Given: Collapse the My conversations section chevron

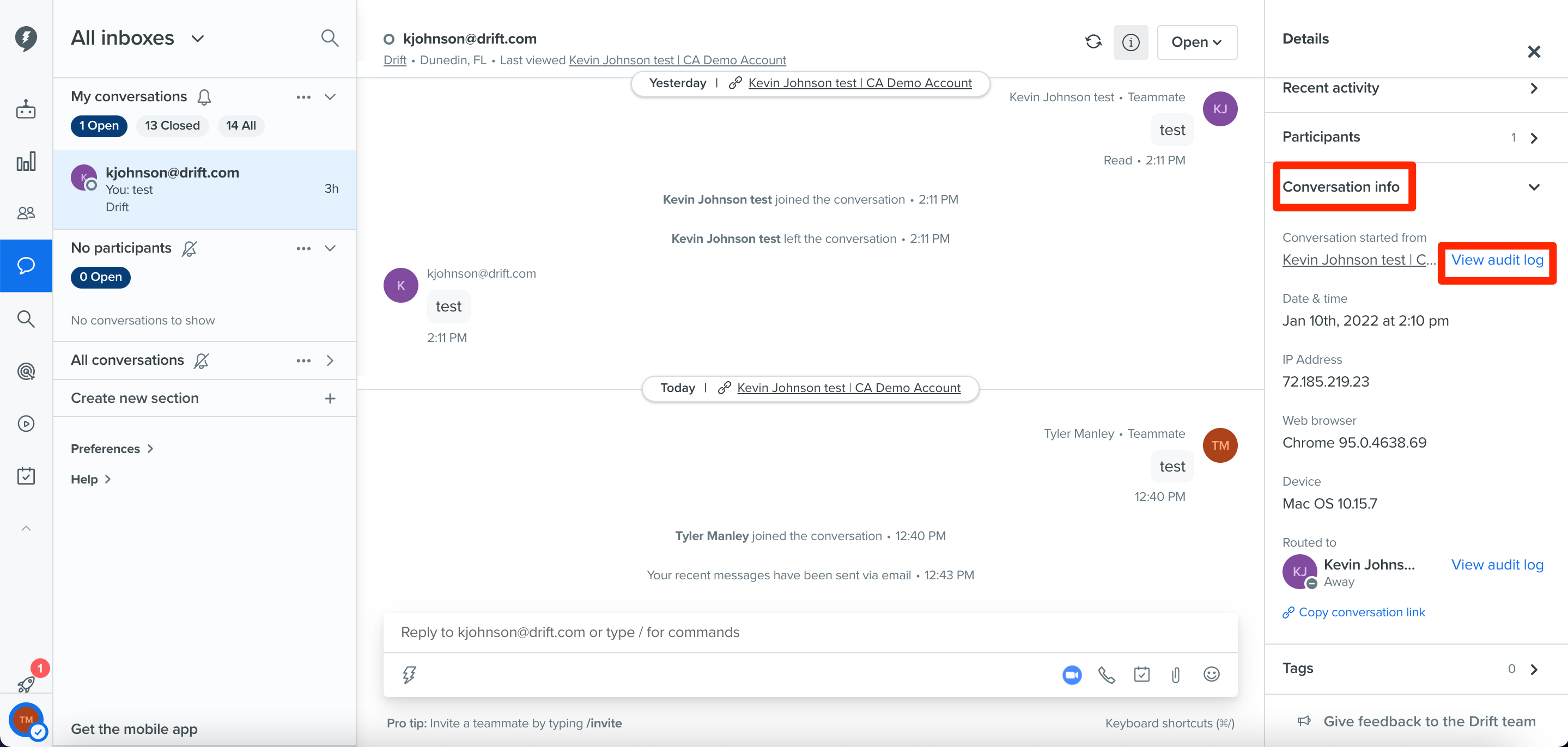Looking at the screenshot, I should pyautogui.click(x=330, y=97).
